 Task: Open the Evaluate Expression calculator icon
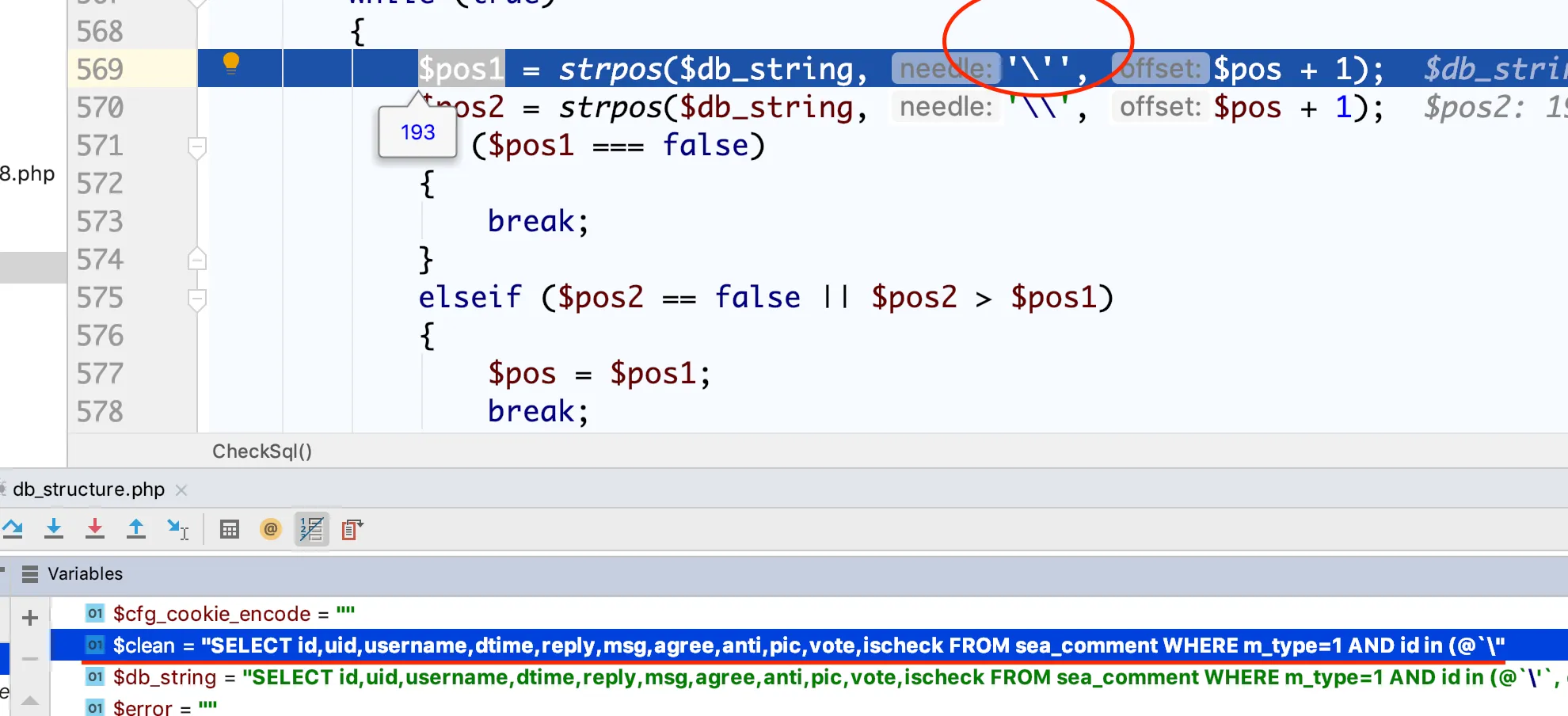pos(230,529)
